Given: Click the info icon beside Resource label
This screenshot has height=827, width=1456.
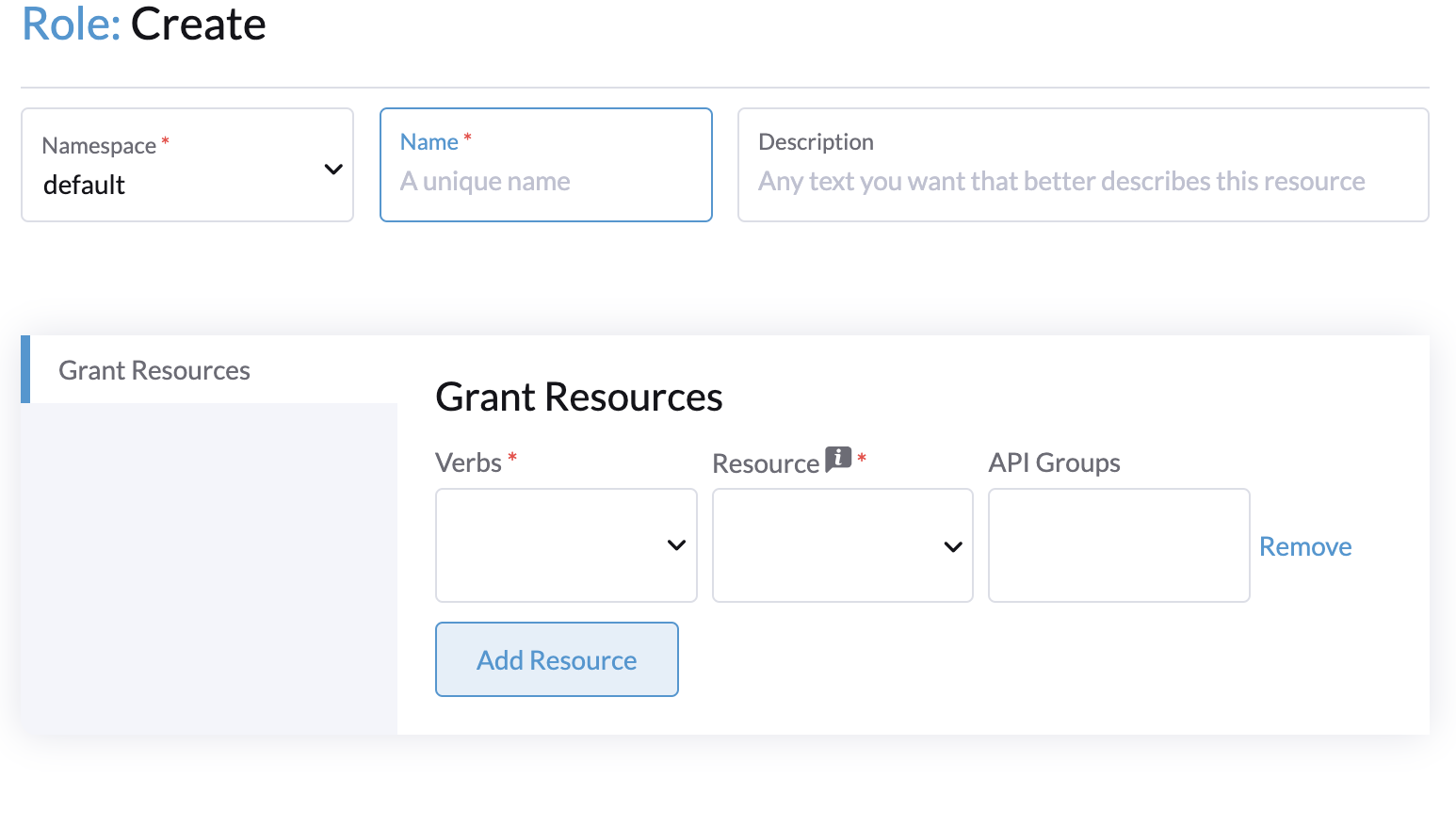Looking at the screenshot, I should [x=837, y=460].
